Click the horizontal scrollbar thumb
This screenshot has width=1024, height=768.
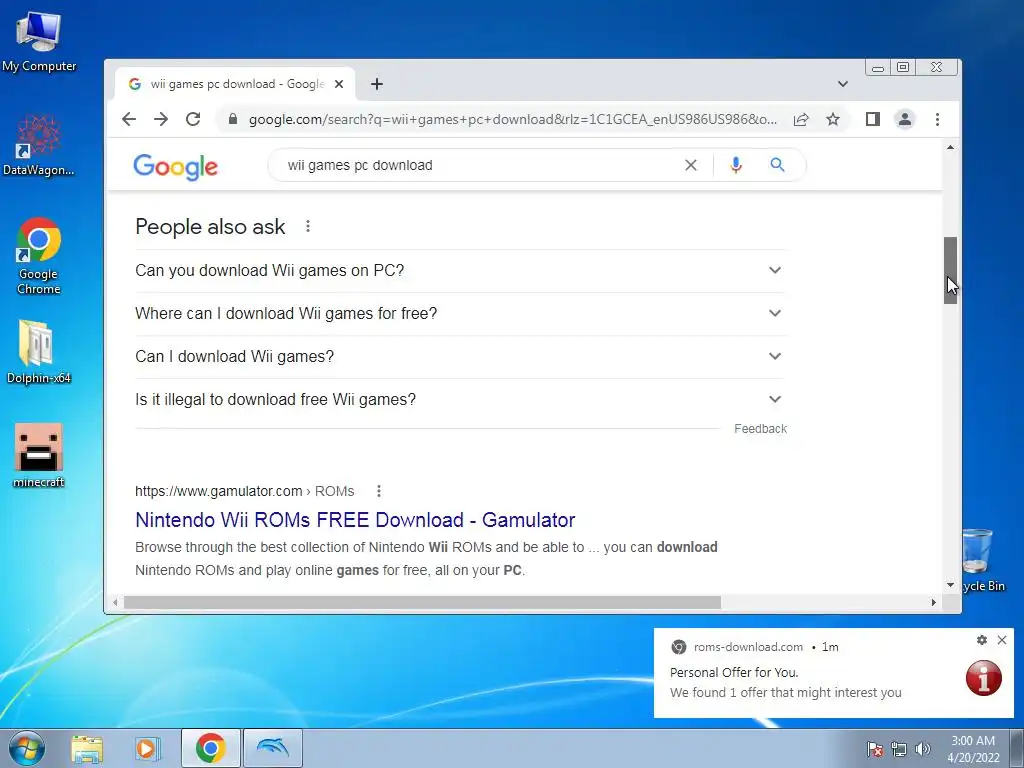(x=422, y=602)
